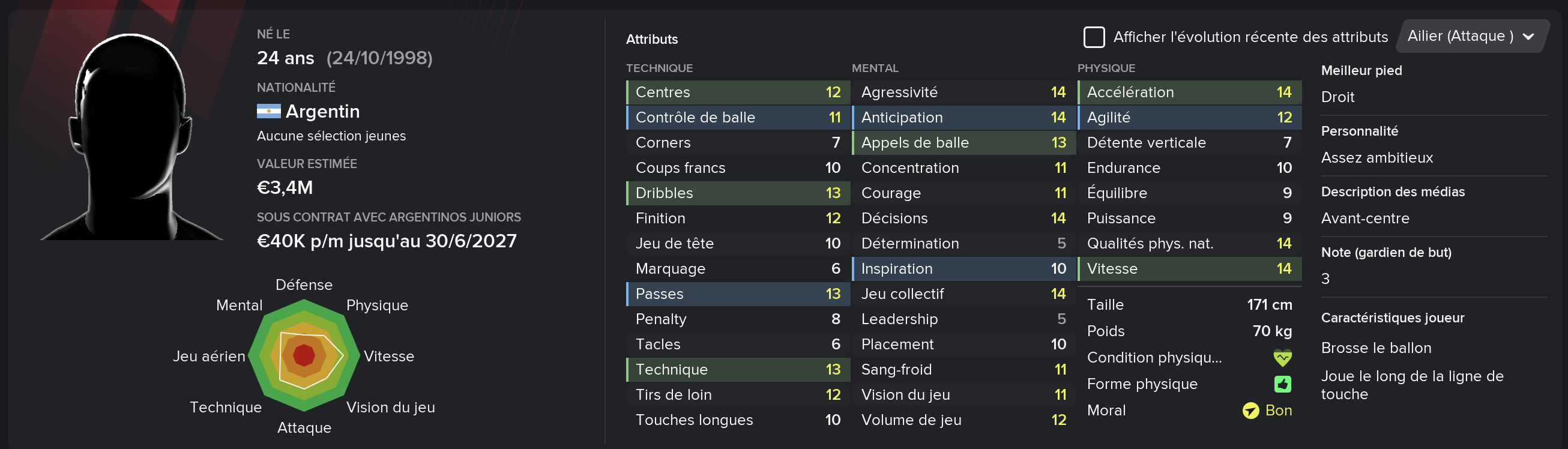Click the yellow moral arrow icon

1250,411
